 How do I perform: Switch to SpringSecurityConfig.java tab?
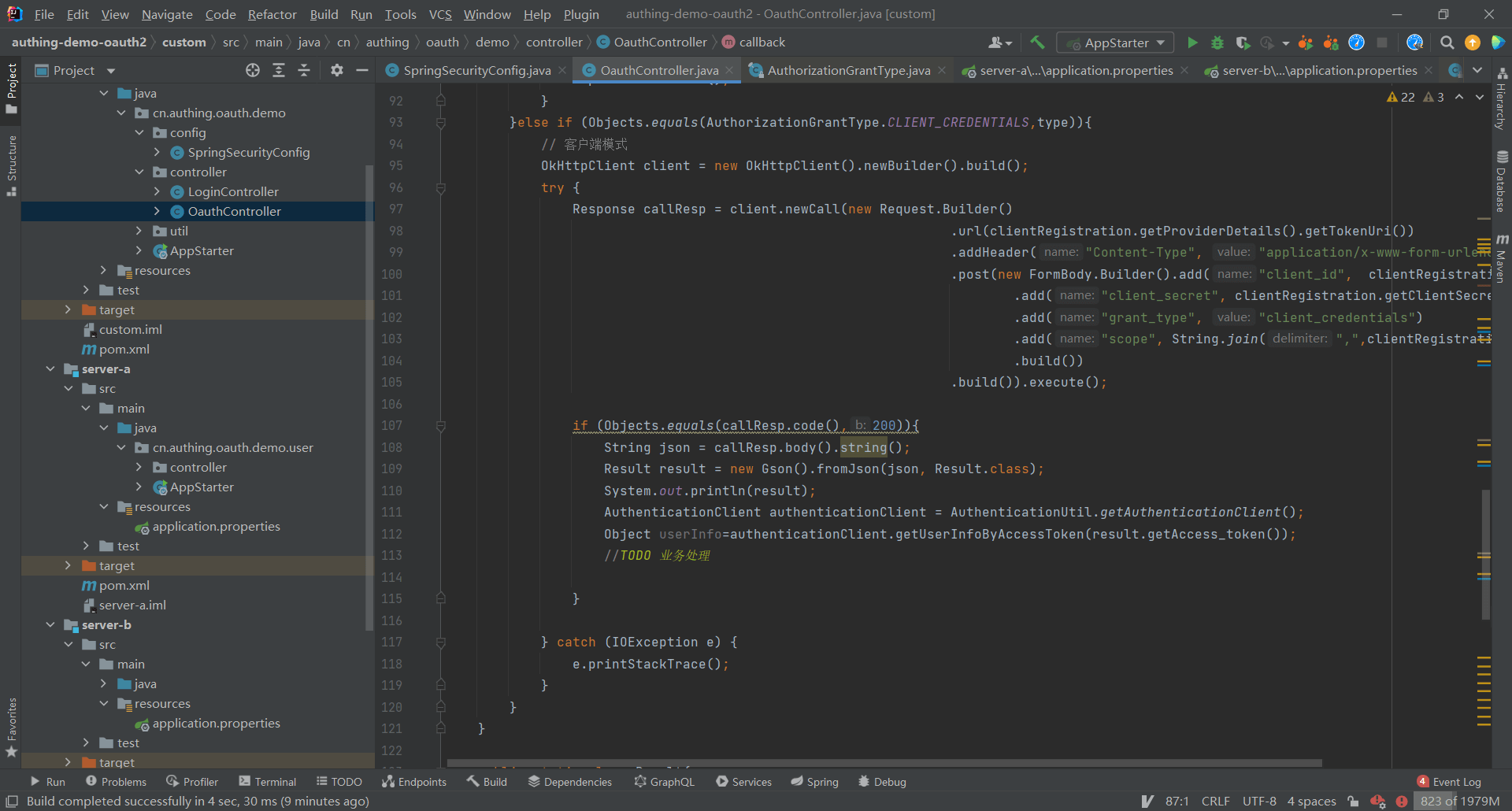click(x=476, y=71)
